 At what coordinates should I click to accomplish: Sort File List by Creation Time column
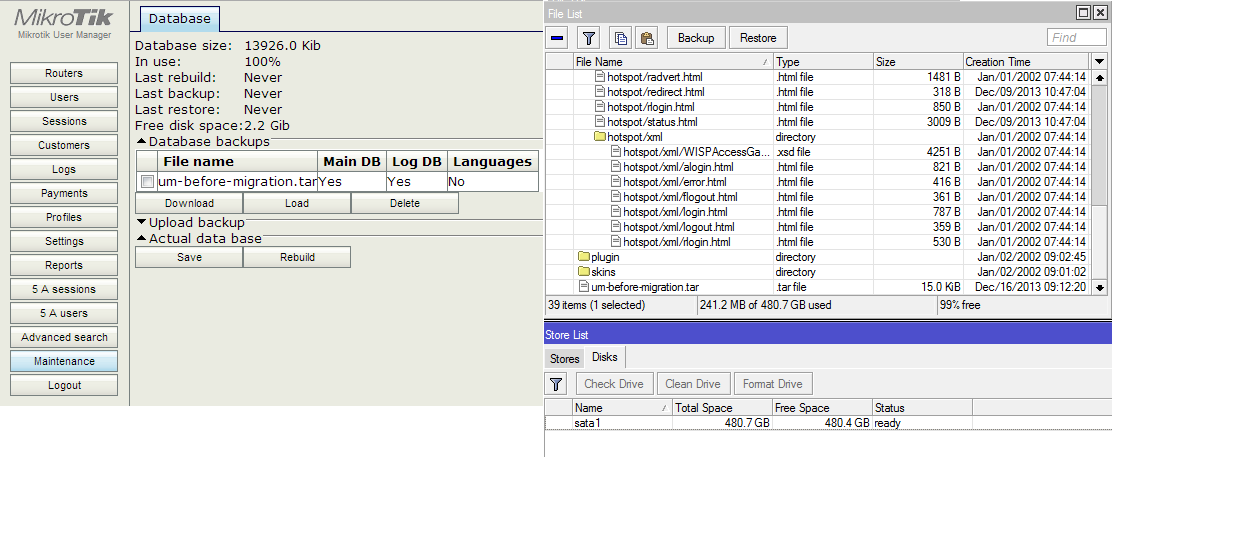point(1026,62)
